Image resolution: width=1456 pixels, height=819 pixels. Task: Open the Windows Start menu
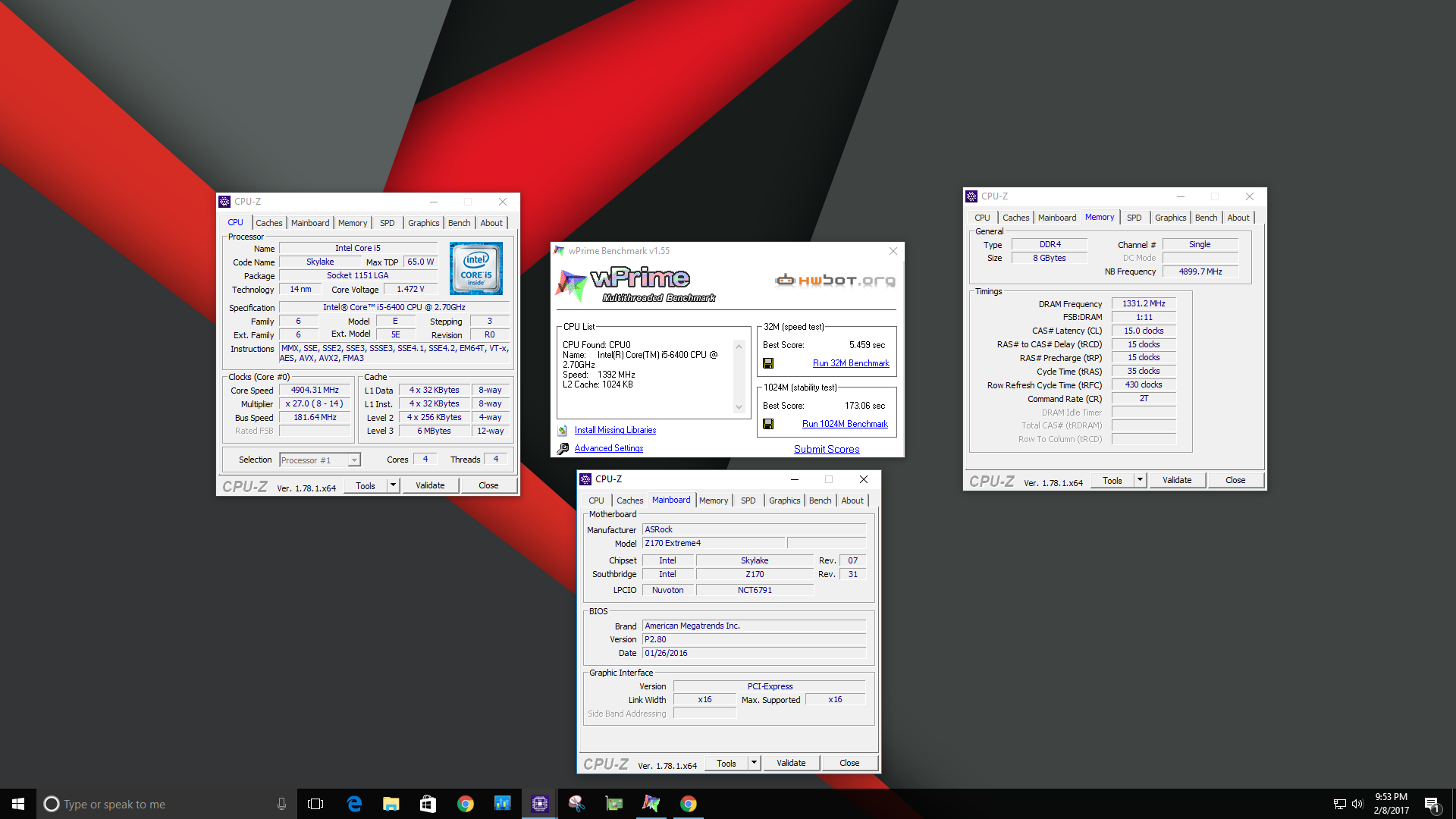pos(18,804)
